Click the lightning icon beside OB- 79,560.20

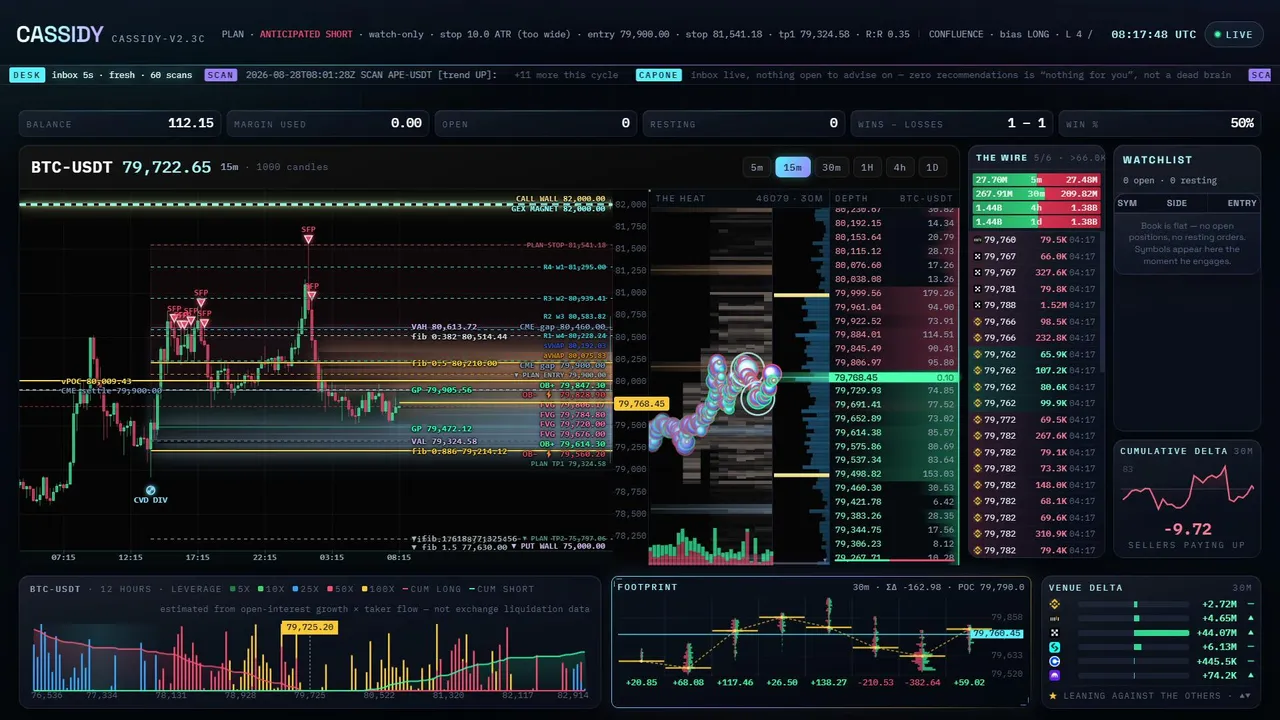[x=549, y=454]
